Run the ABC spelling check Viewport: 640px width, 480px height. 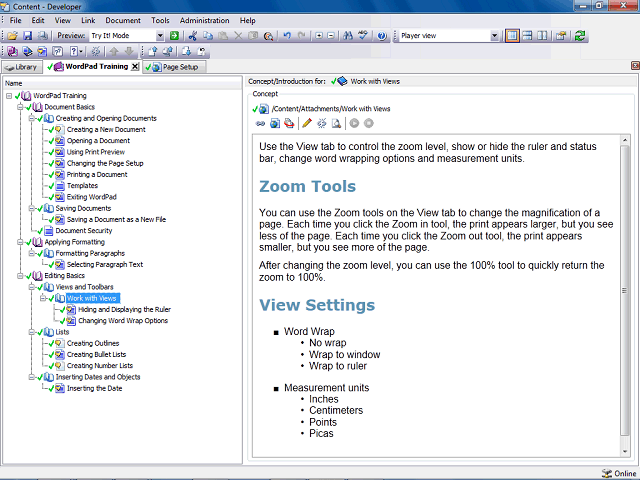point(363,36)
